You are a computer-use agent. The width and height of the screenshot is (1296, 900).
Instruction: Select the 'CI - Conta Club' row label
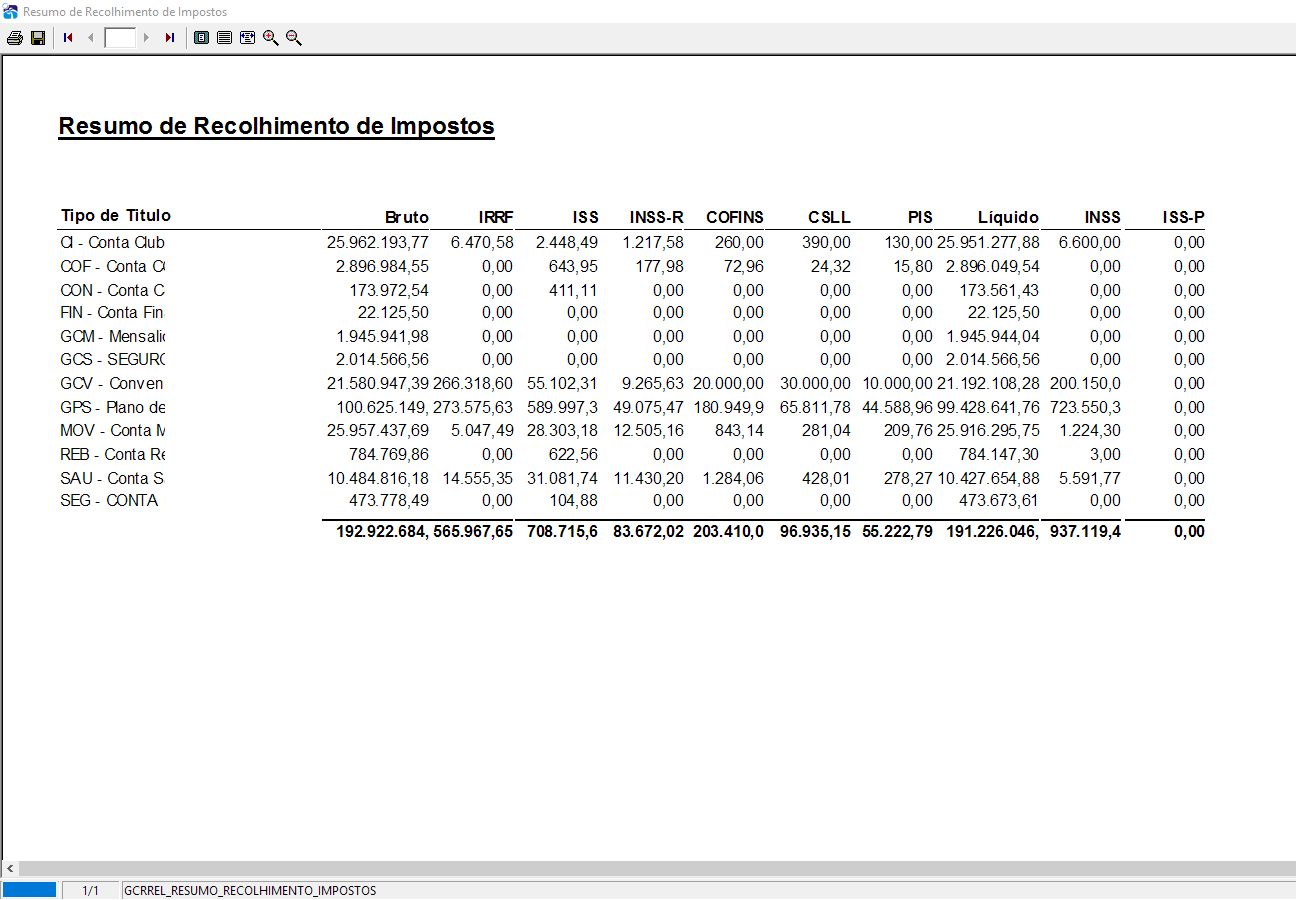point(112,242)
